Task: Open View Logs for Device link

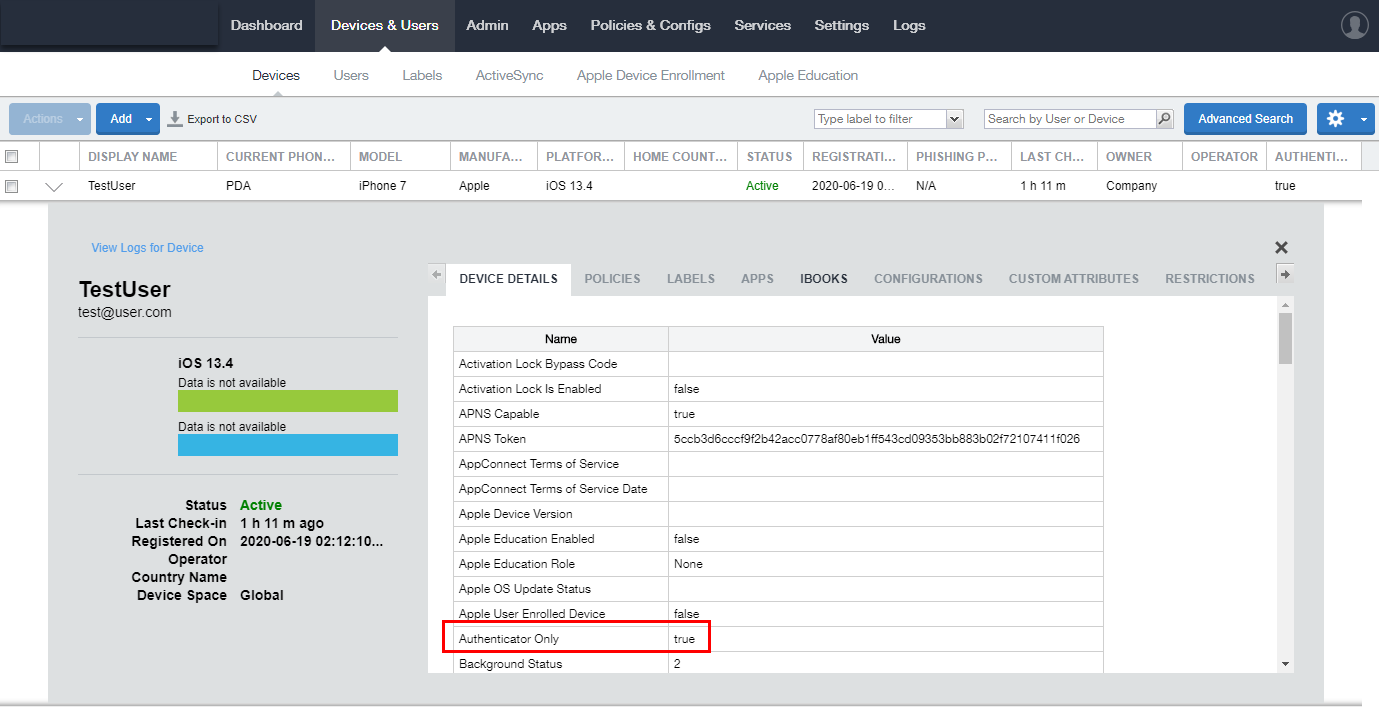Action: tap(147, 248)
